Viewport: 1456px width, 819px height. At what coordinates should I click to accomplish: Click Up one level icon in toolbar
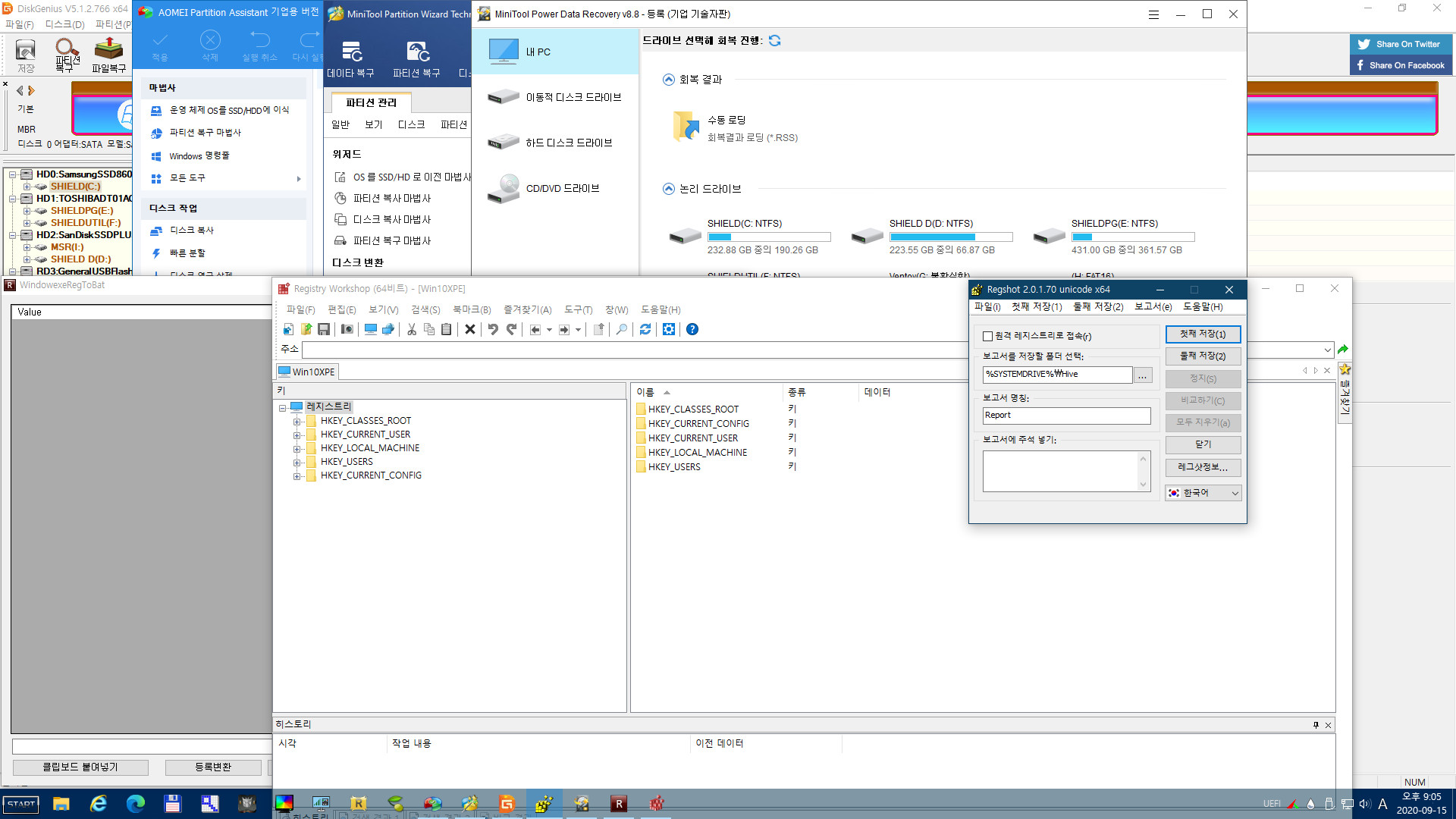pyautogui.click(x=599, y=329)
